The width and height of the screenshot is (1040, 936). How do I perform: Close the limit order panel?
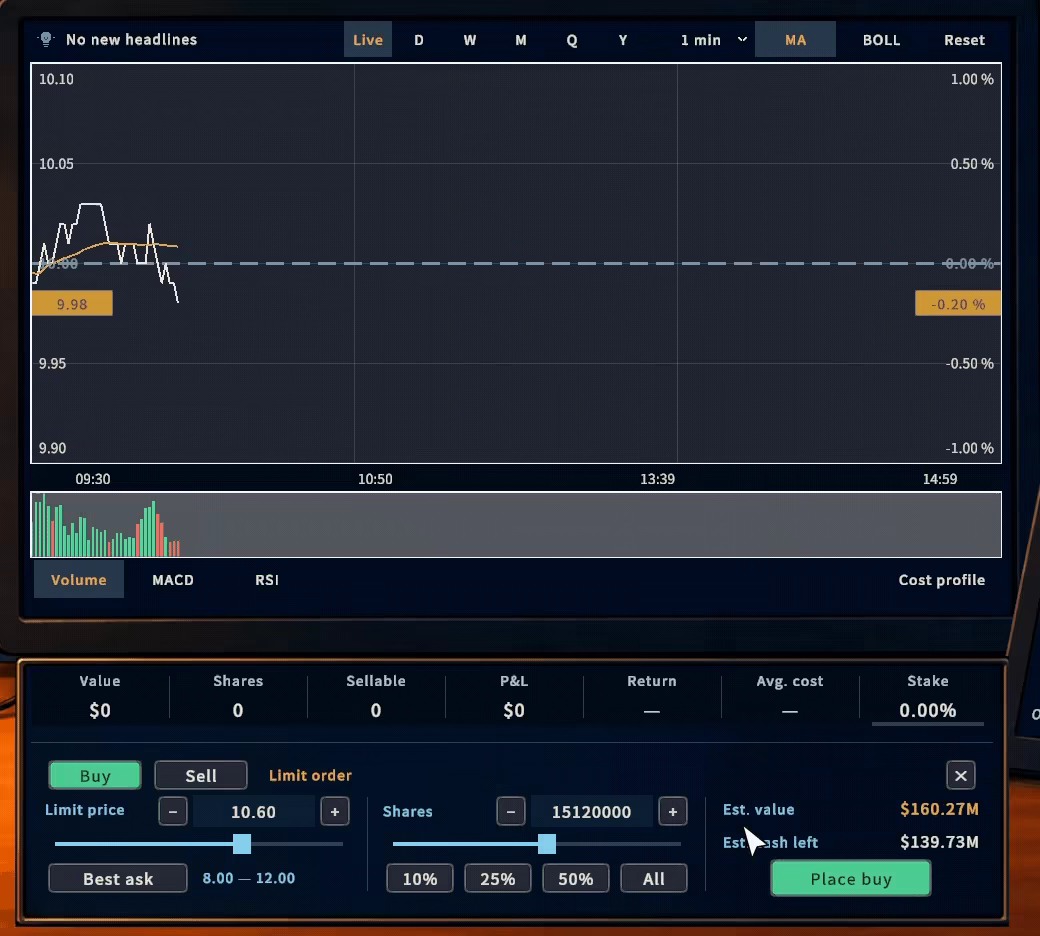960,775
